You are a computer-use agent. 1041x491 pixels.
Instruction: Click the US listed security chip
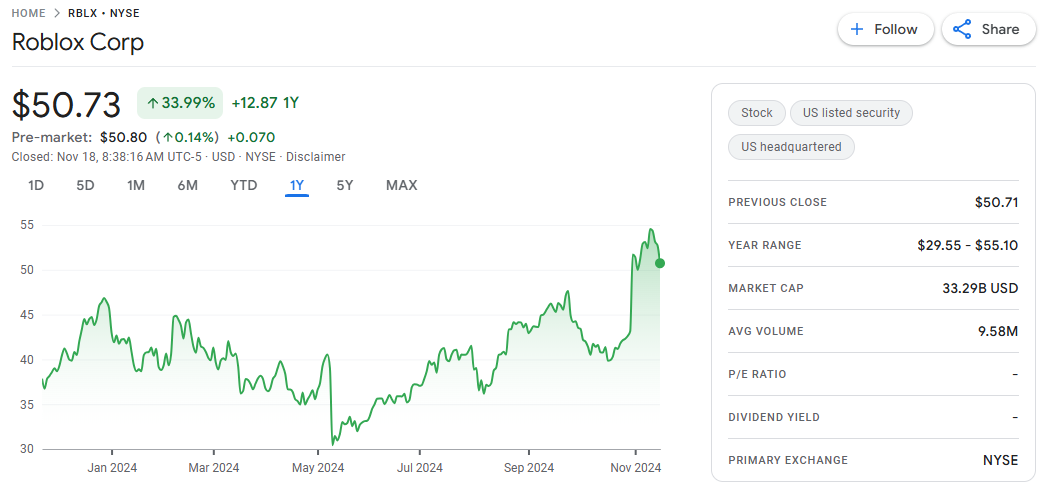[851, 113]
